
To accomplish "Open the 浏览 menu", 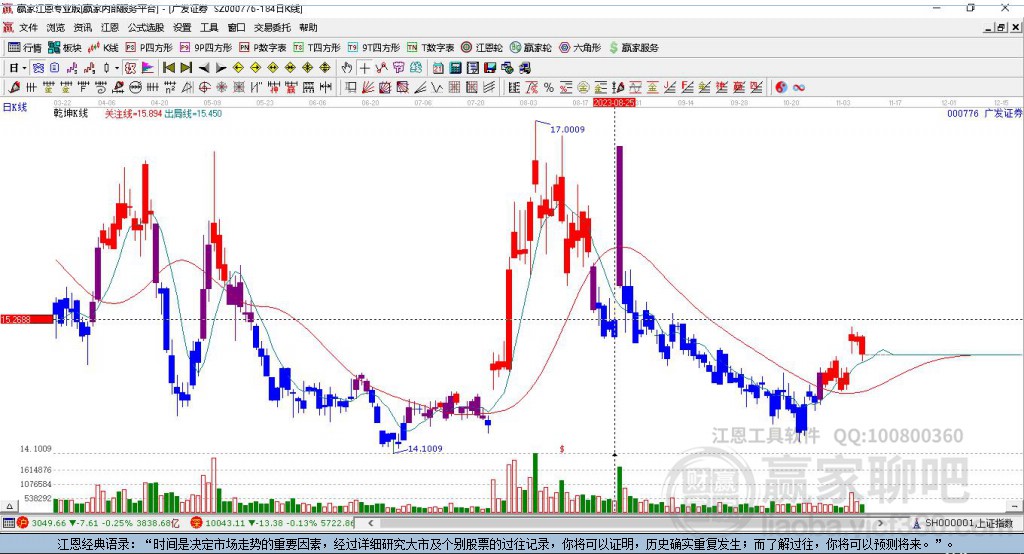I will tap(56, 27).
